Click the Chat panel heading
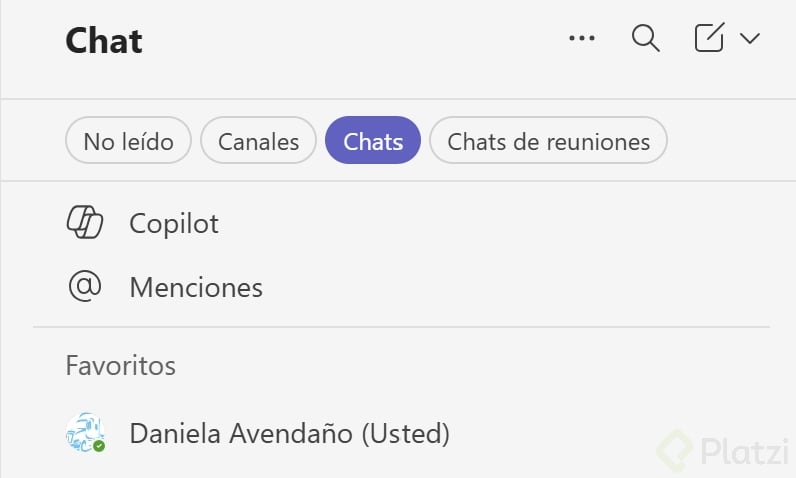Screen dimensions: 796x478 [104, 41]
